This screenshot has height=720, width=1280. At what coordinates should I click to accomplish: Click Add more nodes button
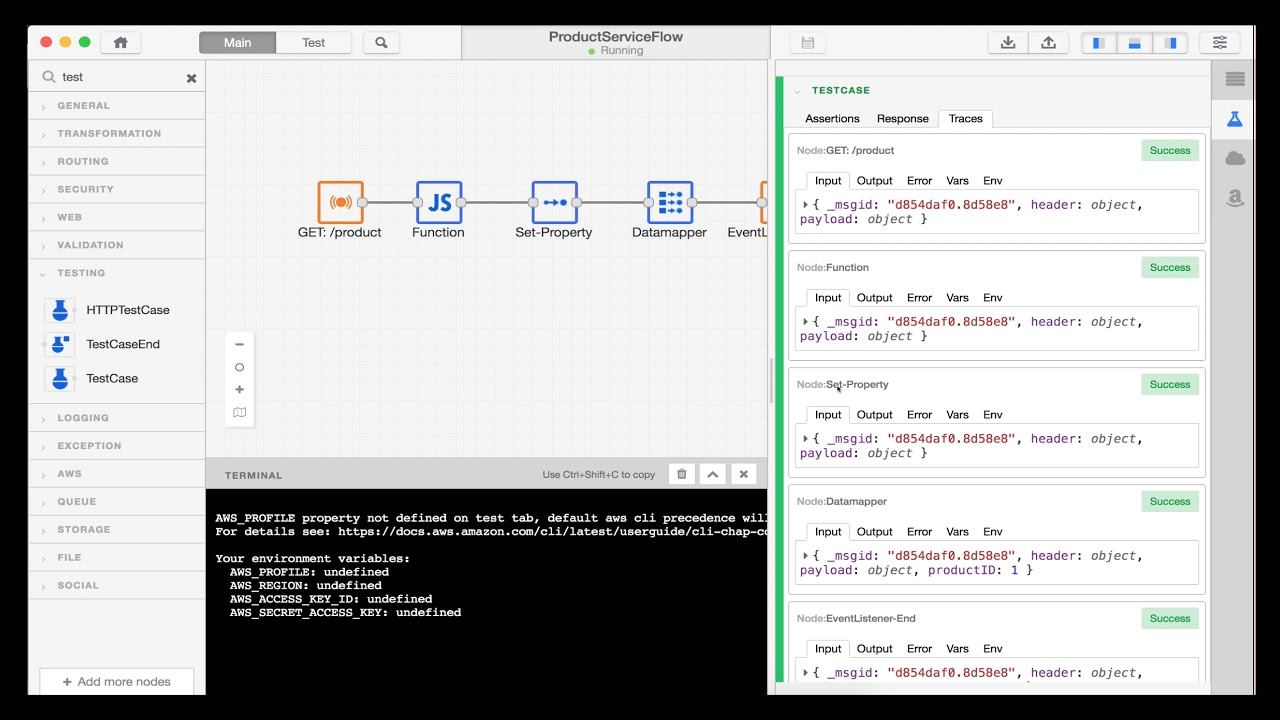coord(116,682)
